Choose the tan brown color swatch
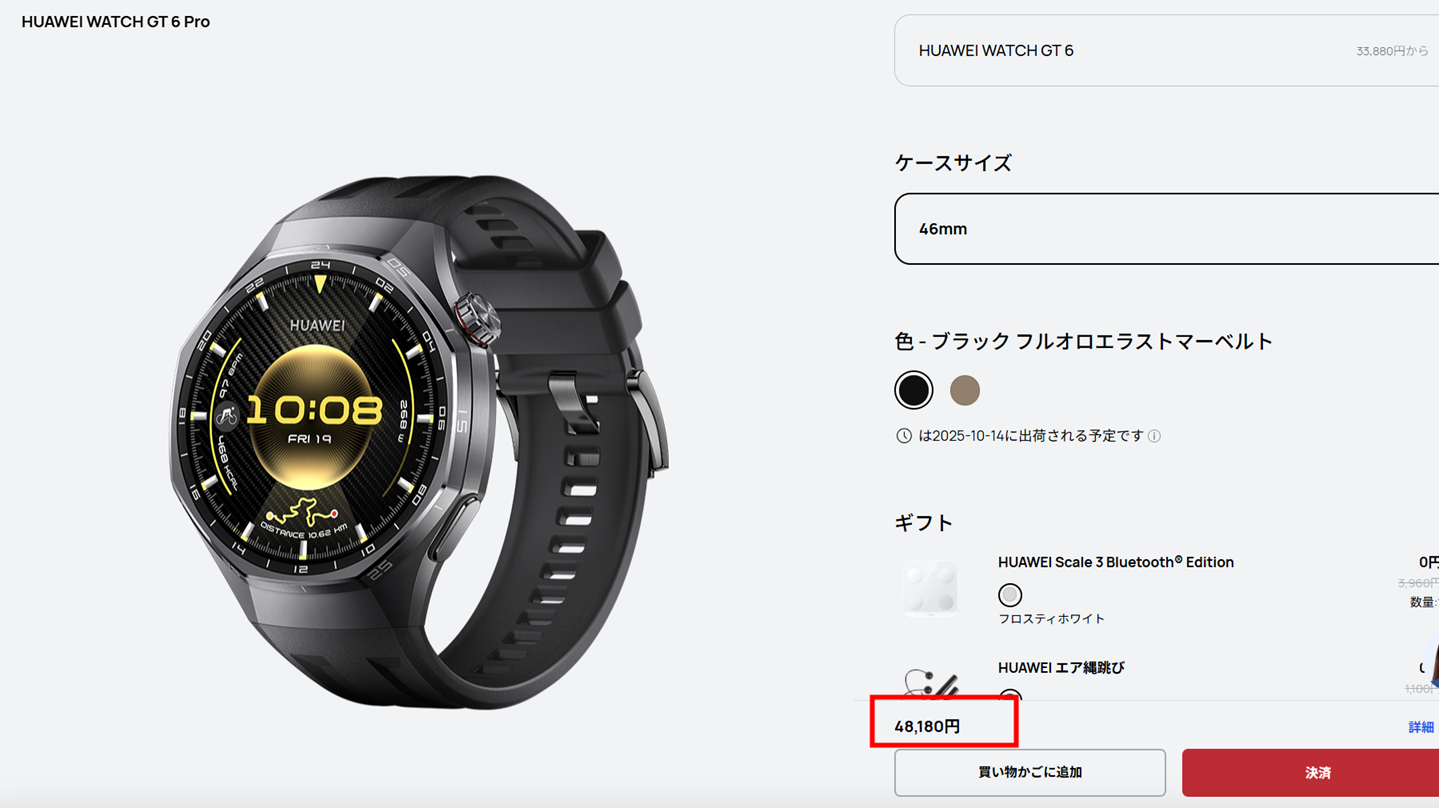1439x808 pixels. click(x=965, y=390)
